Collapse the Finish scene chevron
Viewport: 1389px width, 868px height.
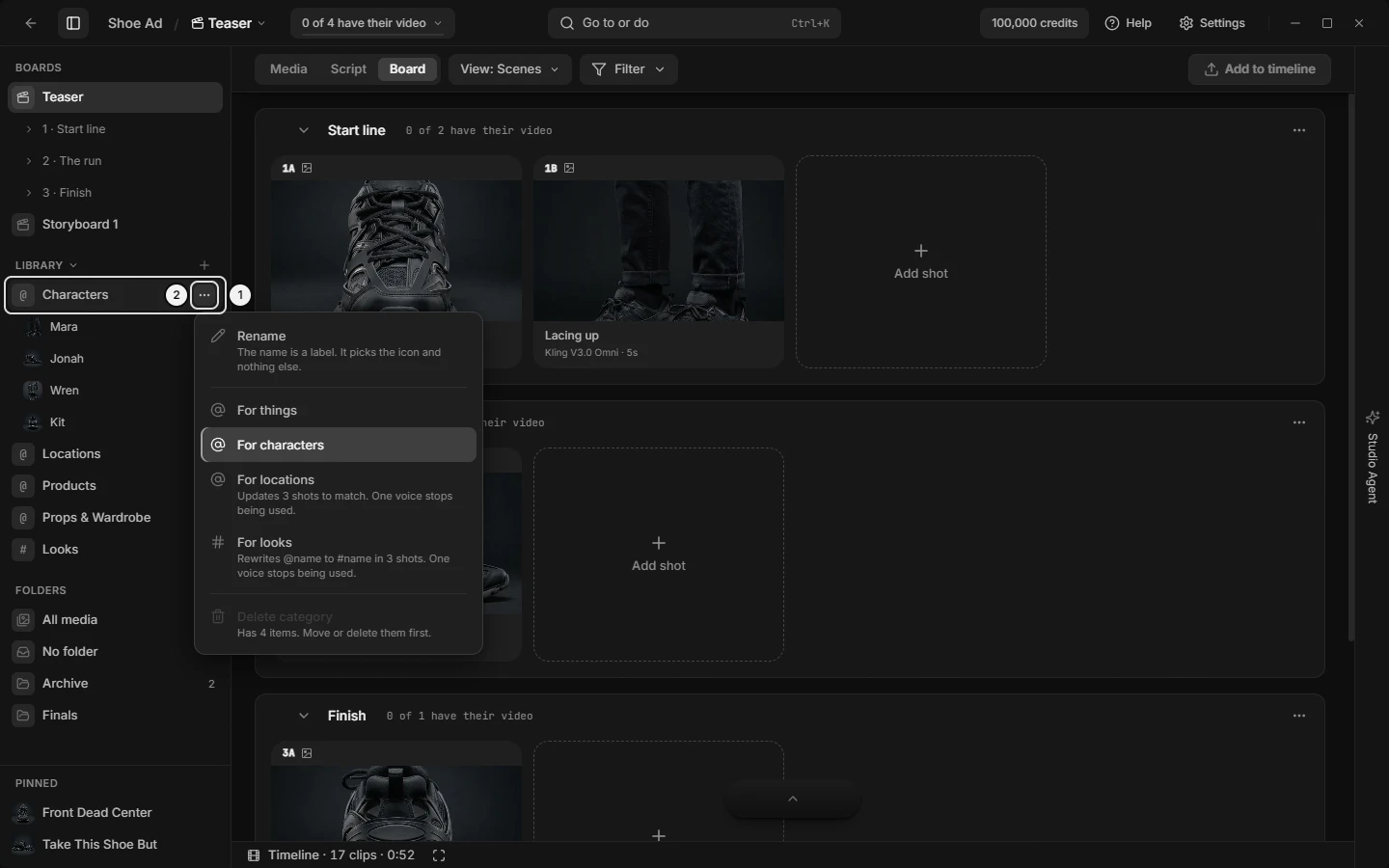304,716
